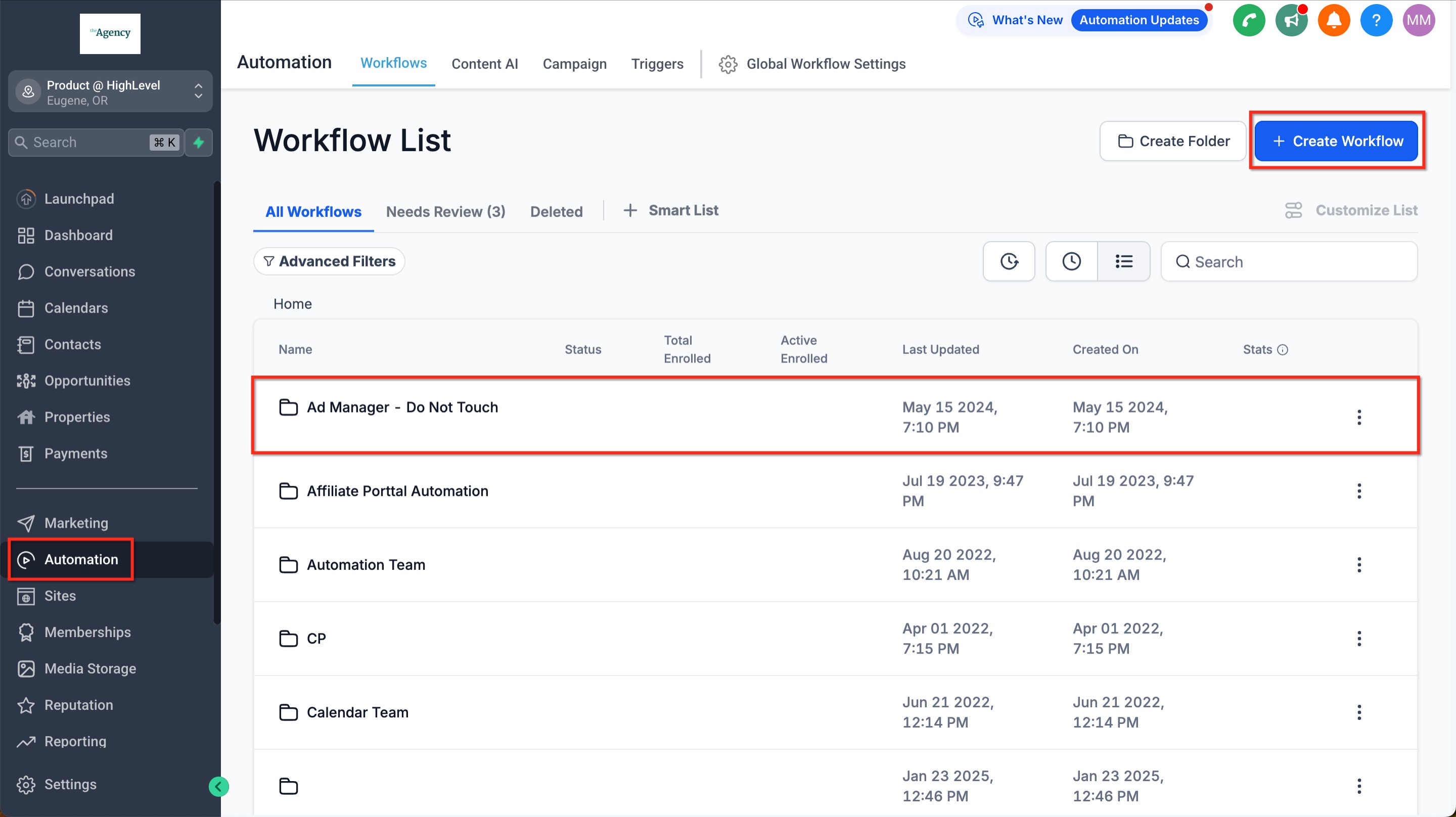Click the Create Workflow button
The width and height of the screenshot is (1456, 817).
coord(1336,142)
